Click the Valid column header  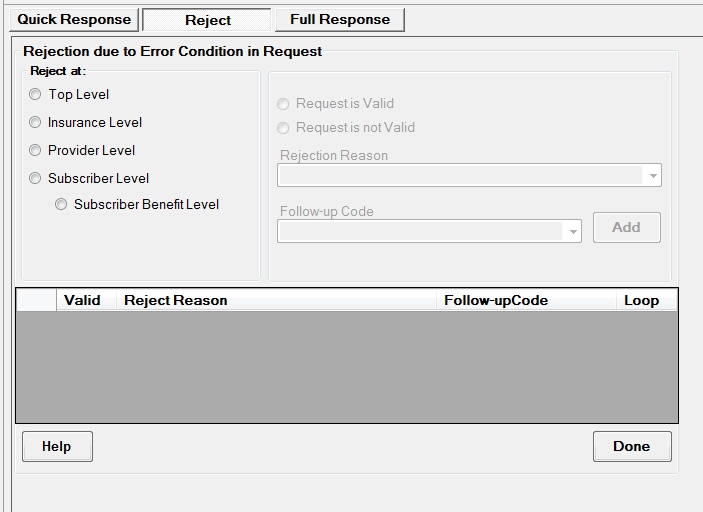pos(82,300)
